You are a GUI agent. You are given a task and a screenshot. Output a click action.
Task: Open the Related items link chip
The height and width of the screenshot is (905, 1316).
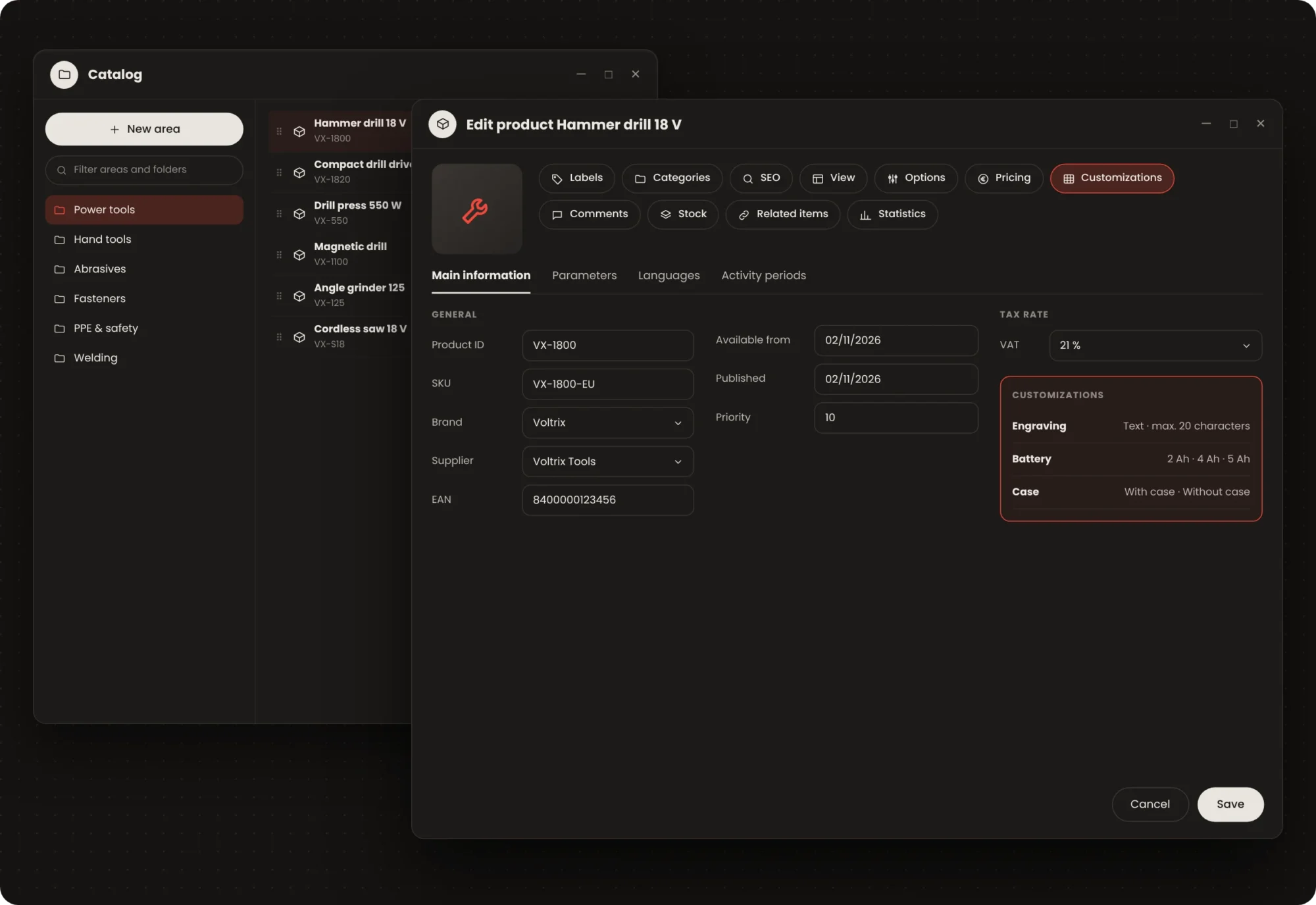(x=782, y=215)
